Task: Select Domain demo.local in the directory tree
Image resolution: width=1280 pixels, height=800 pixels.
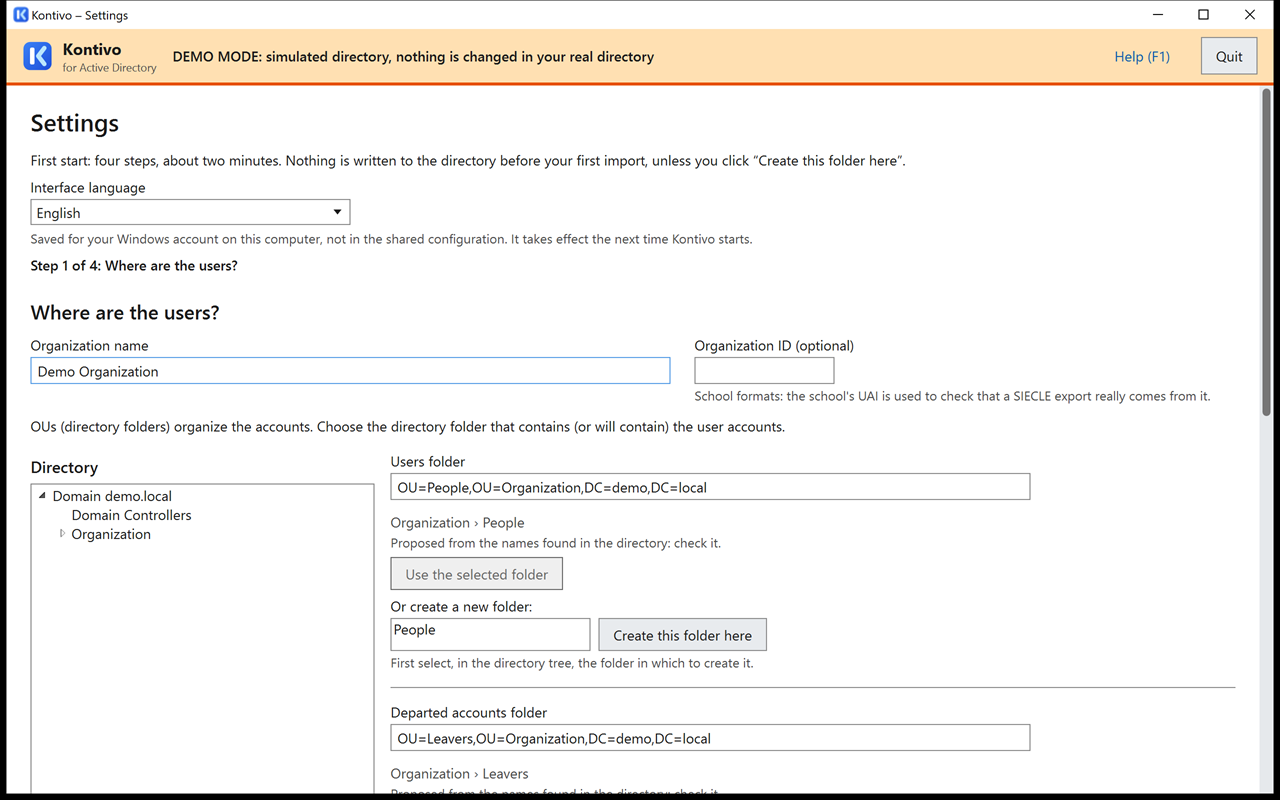Action: pos(112,496)
